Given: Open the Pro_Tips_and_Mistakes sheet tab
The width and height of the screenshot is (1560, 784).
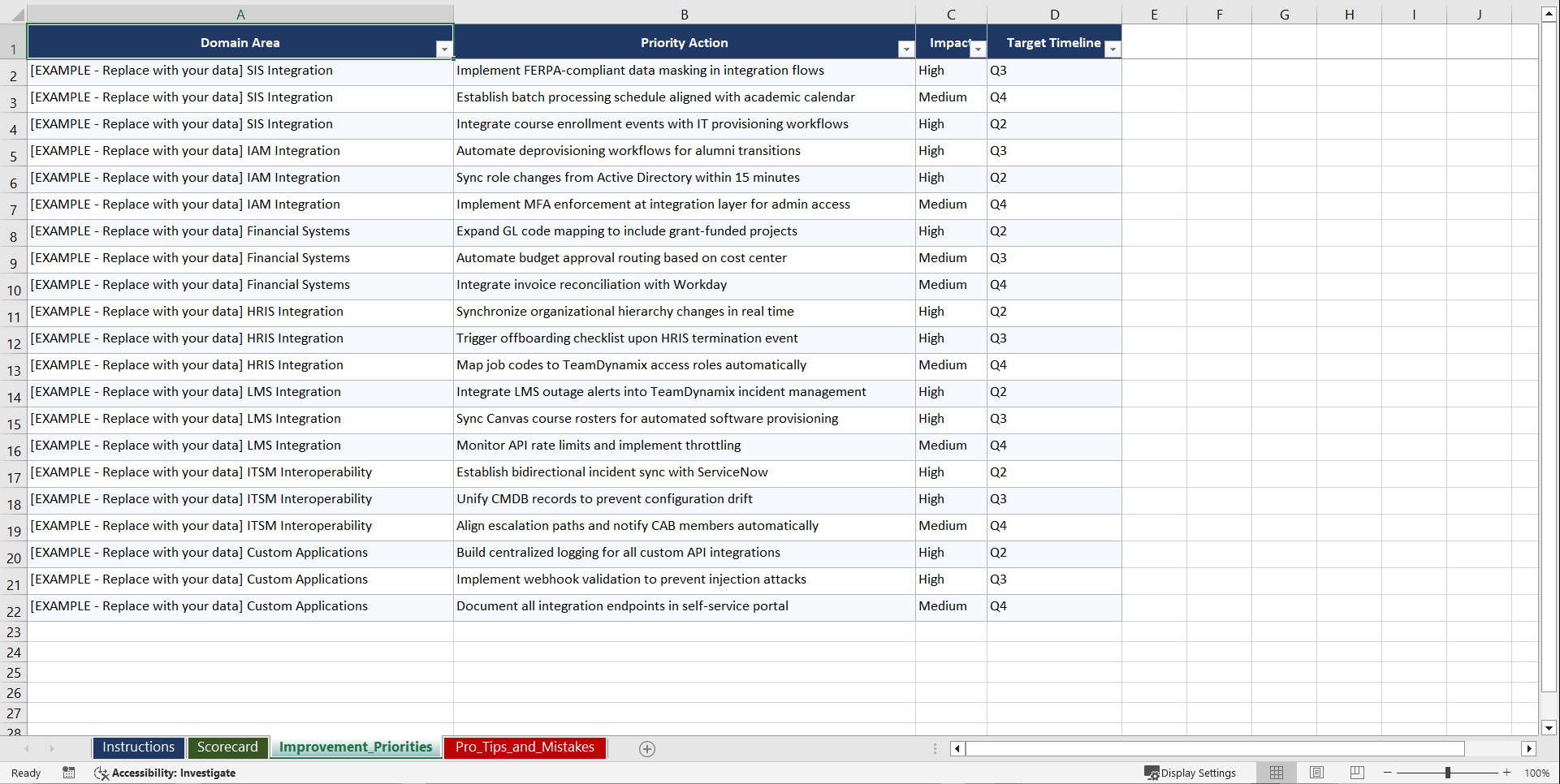Looking at the screenshot, I should point(525,747).
